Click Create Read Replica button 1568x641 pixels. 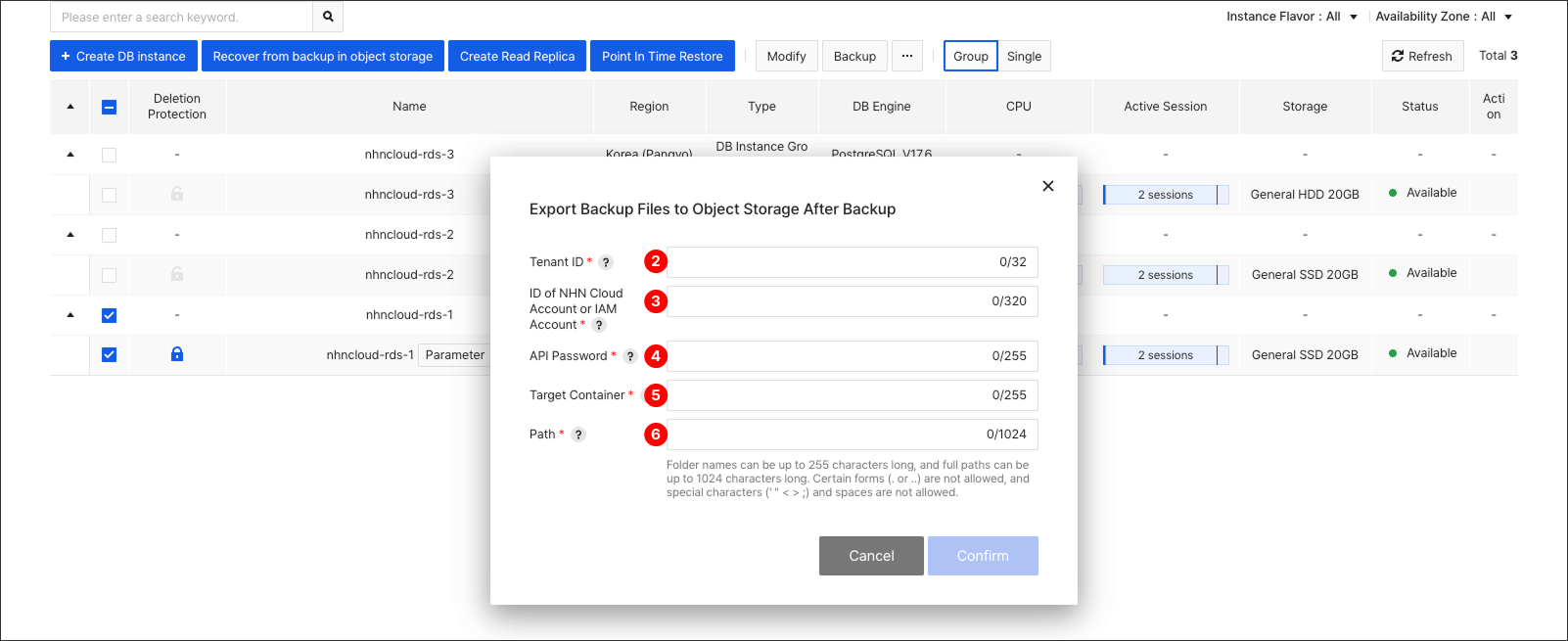[x=518, y=56]
